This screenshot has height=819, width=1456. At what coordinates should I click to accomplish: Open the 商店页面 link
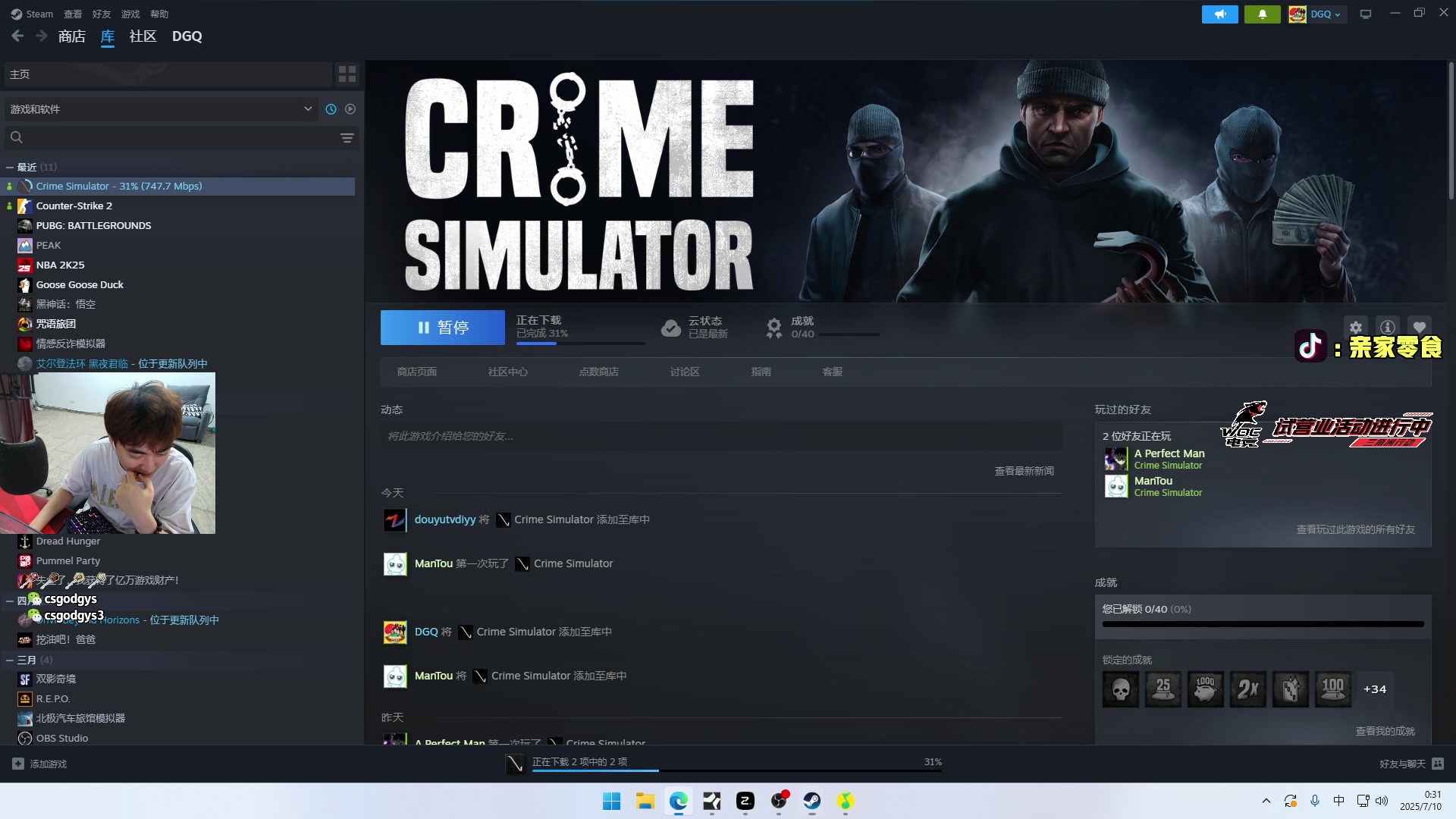417,372
